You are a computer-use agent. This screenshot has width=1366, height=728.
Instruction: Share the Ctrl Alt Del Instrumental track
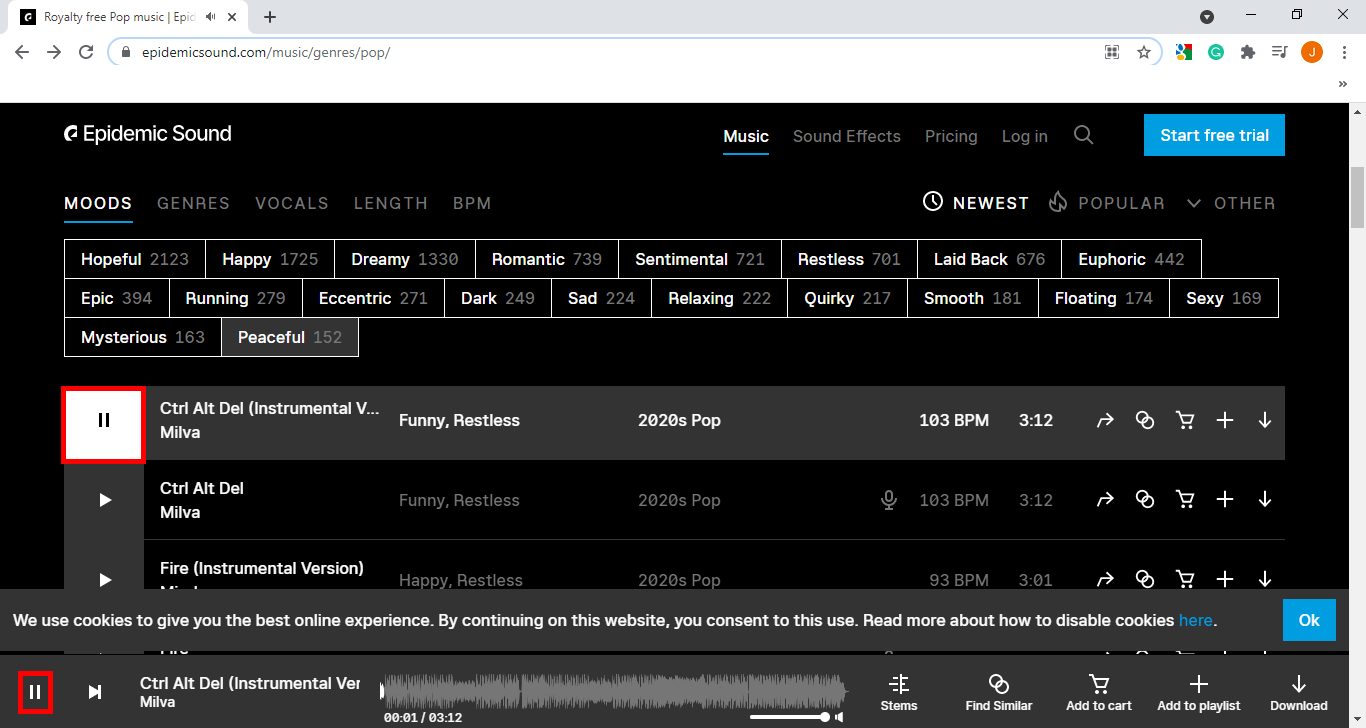(x=1104, y=421)
